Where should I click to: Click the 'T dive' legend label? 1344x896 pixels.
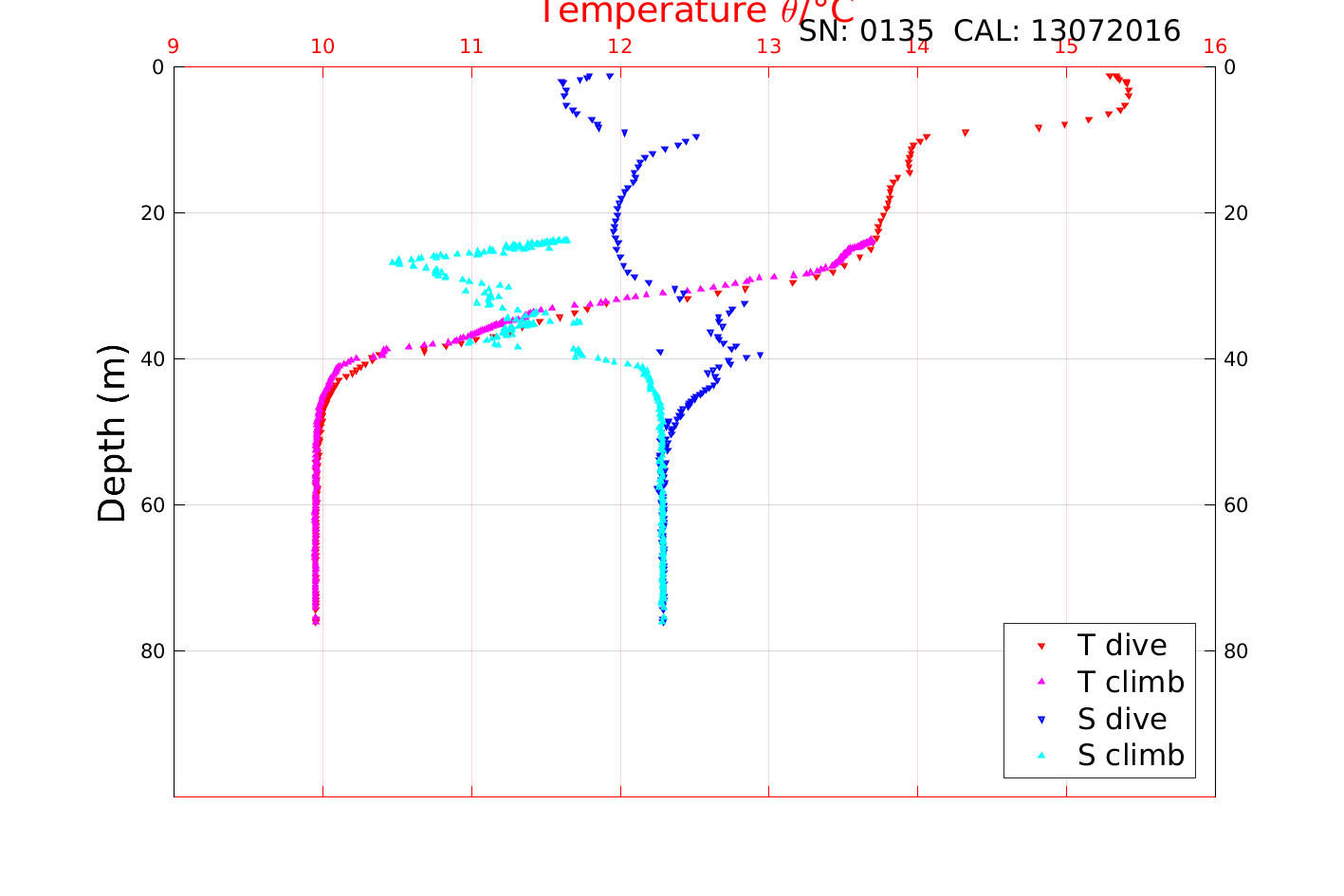pos(1122,645)
